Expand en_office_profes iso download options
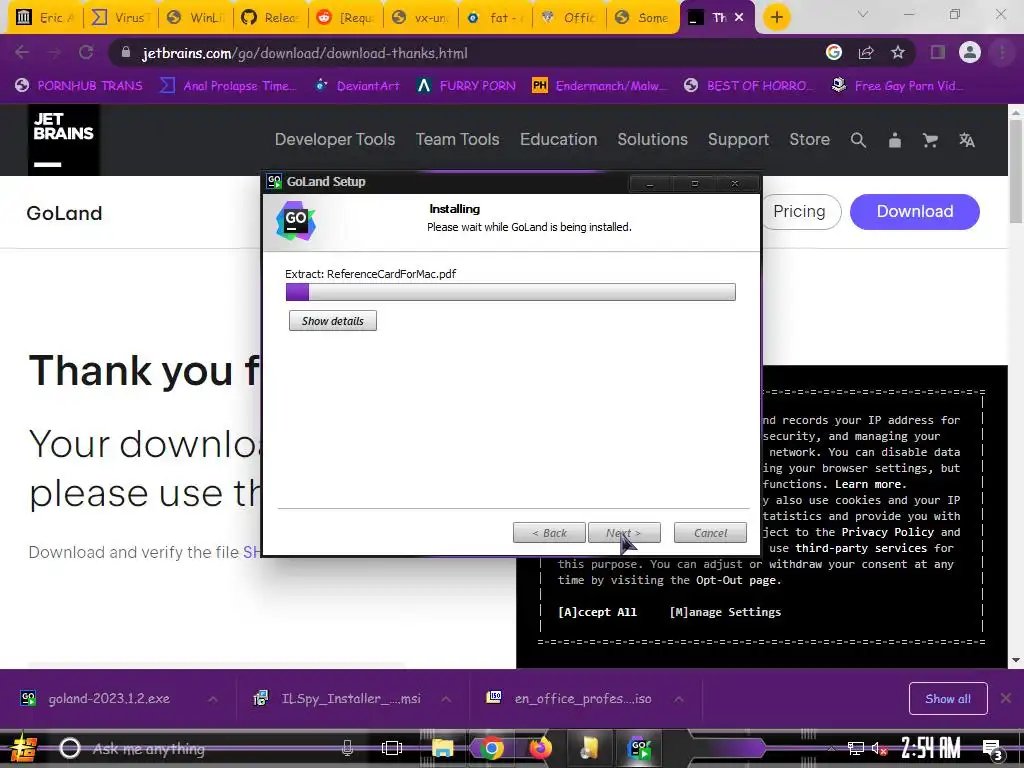Image resolution: width=1024 pixels, height=768 pixels. [x=679, y=699]
